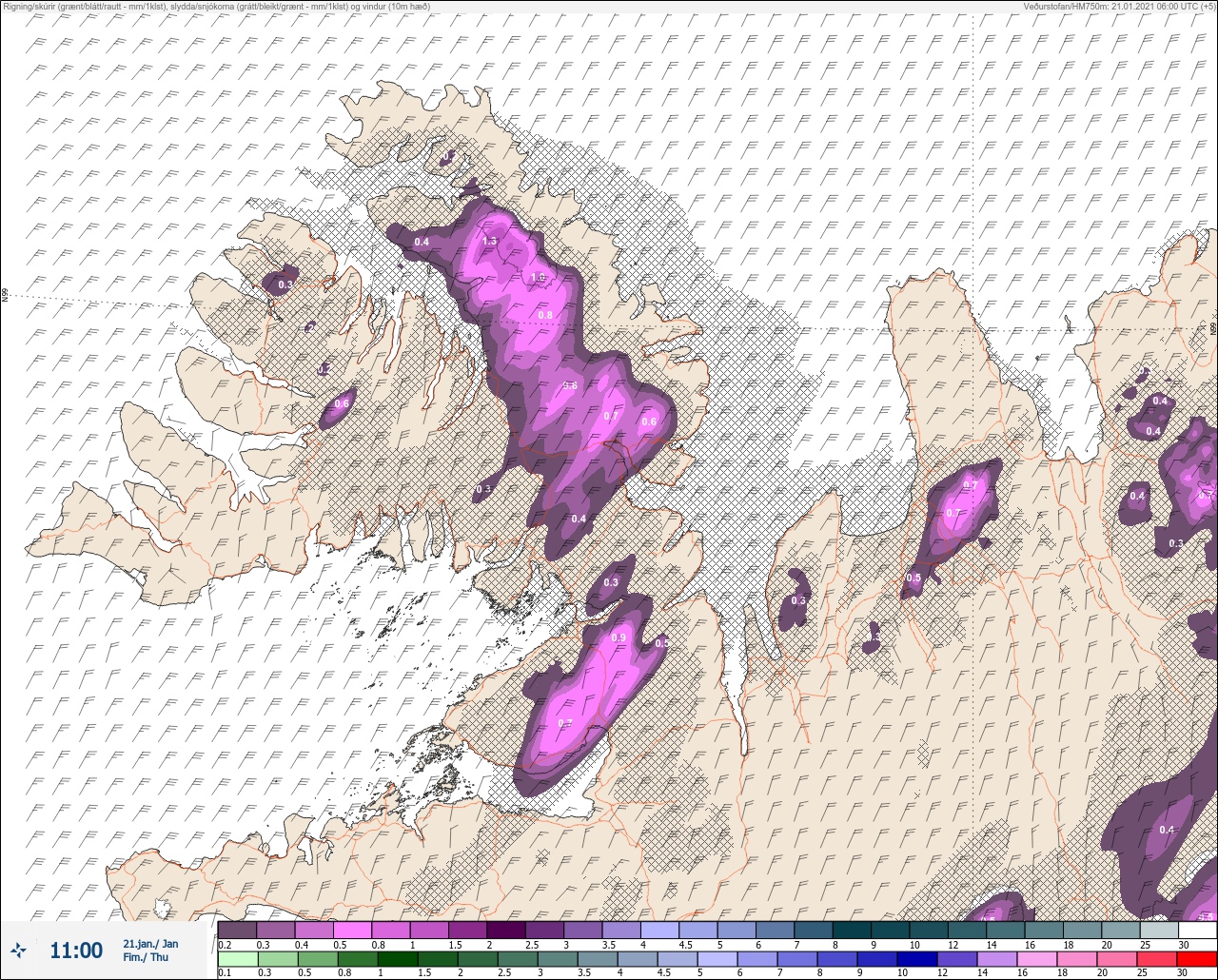Pick the dark purple top-row swatch labelled 2
Image resolution: width=1218 pixels, height=980 pixels.
(x=505, y=930)
